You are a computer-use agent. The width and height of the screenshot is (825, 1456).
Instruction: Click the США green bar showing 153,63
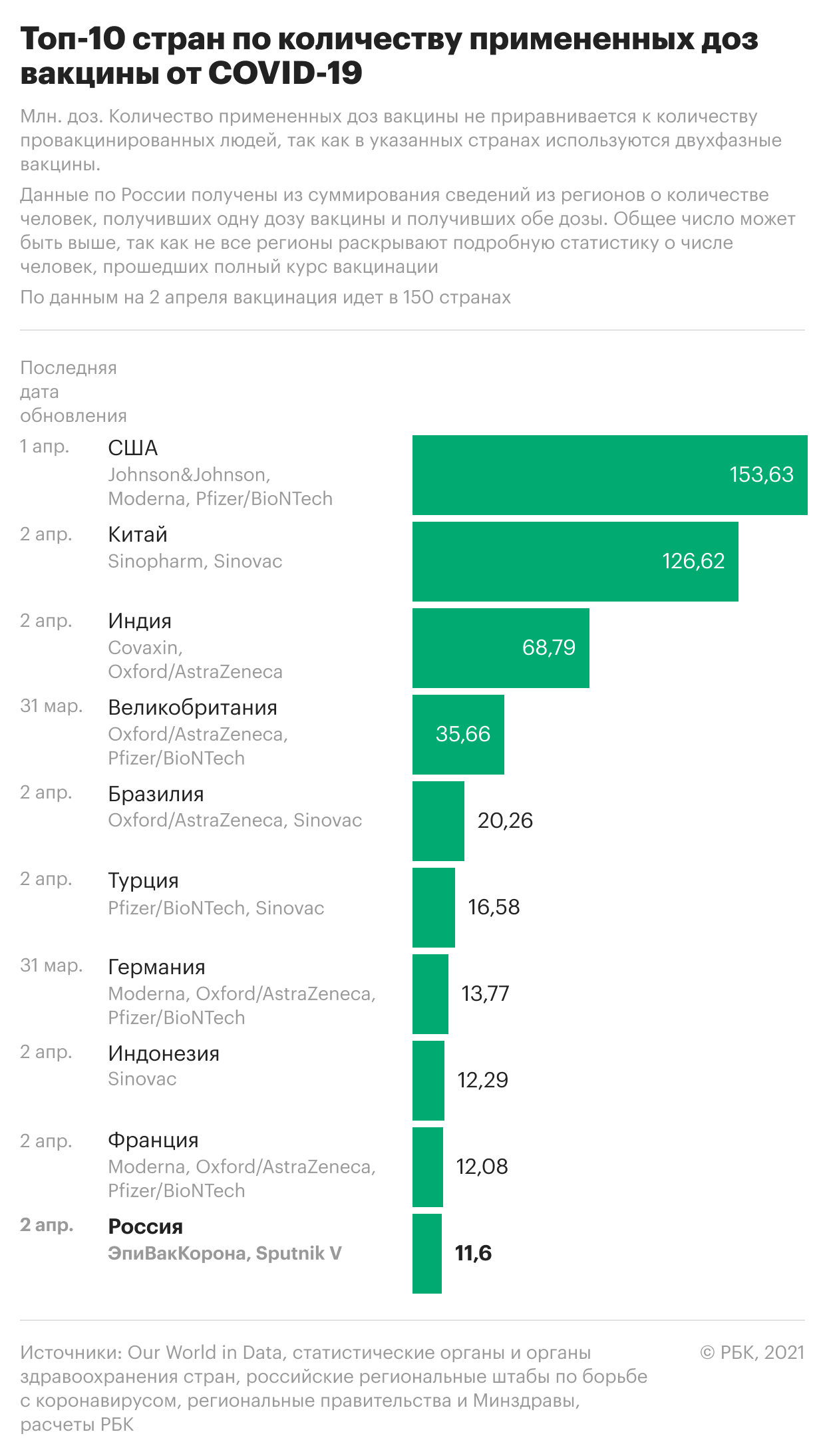(609, 475)
